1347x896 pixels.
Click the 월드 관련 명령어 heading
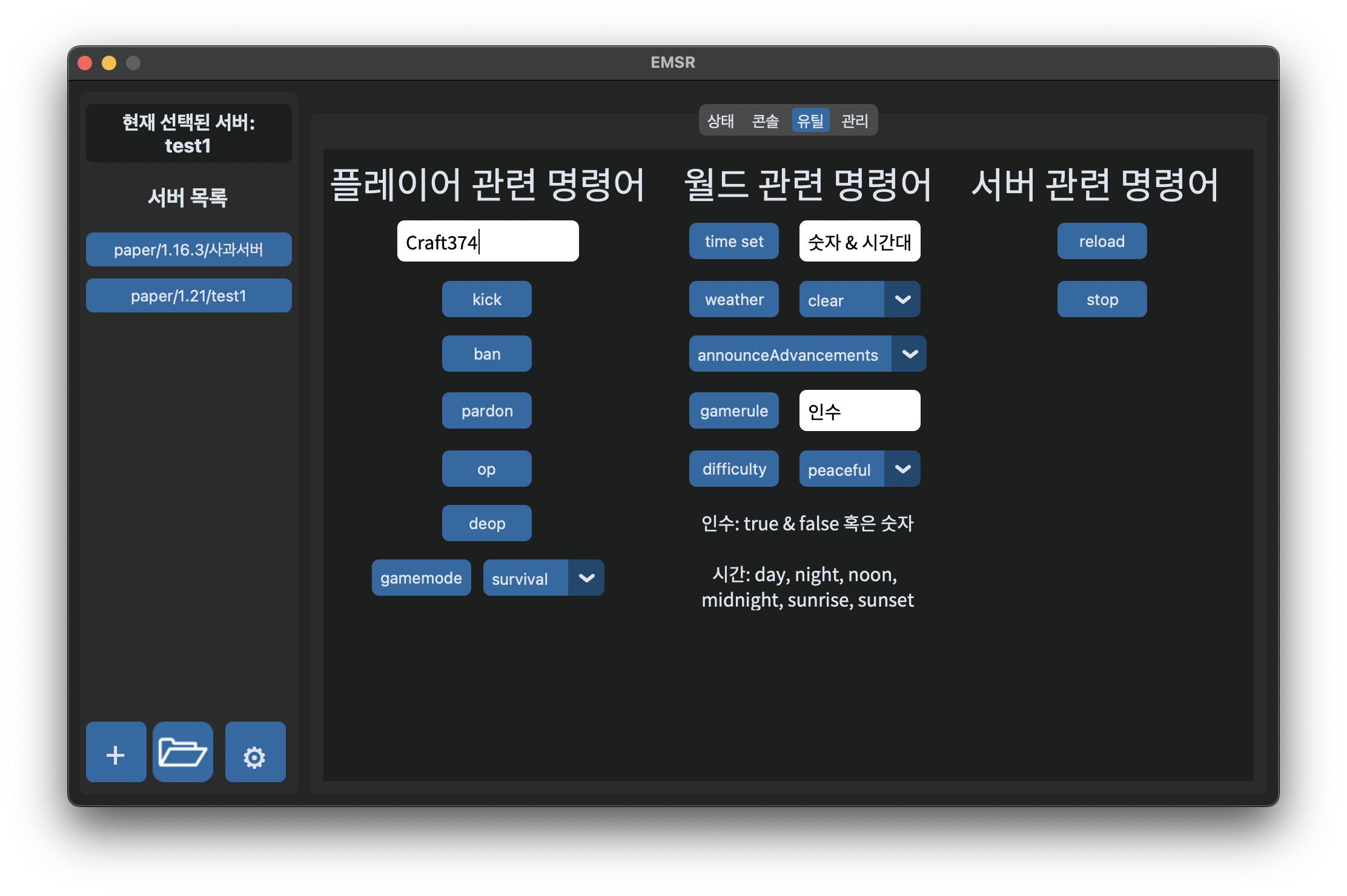[807, 184]
